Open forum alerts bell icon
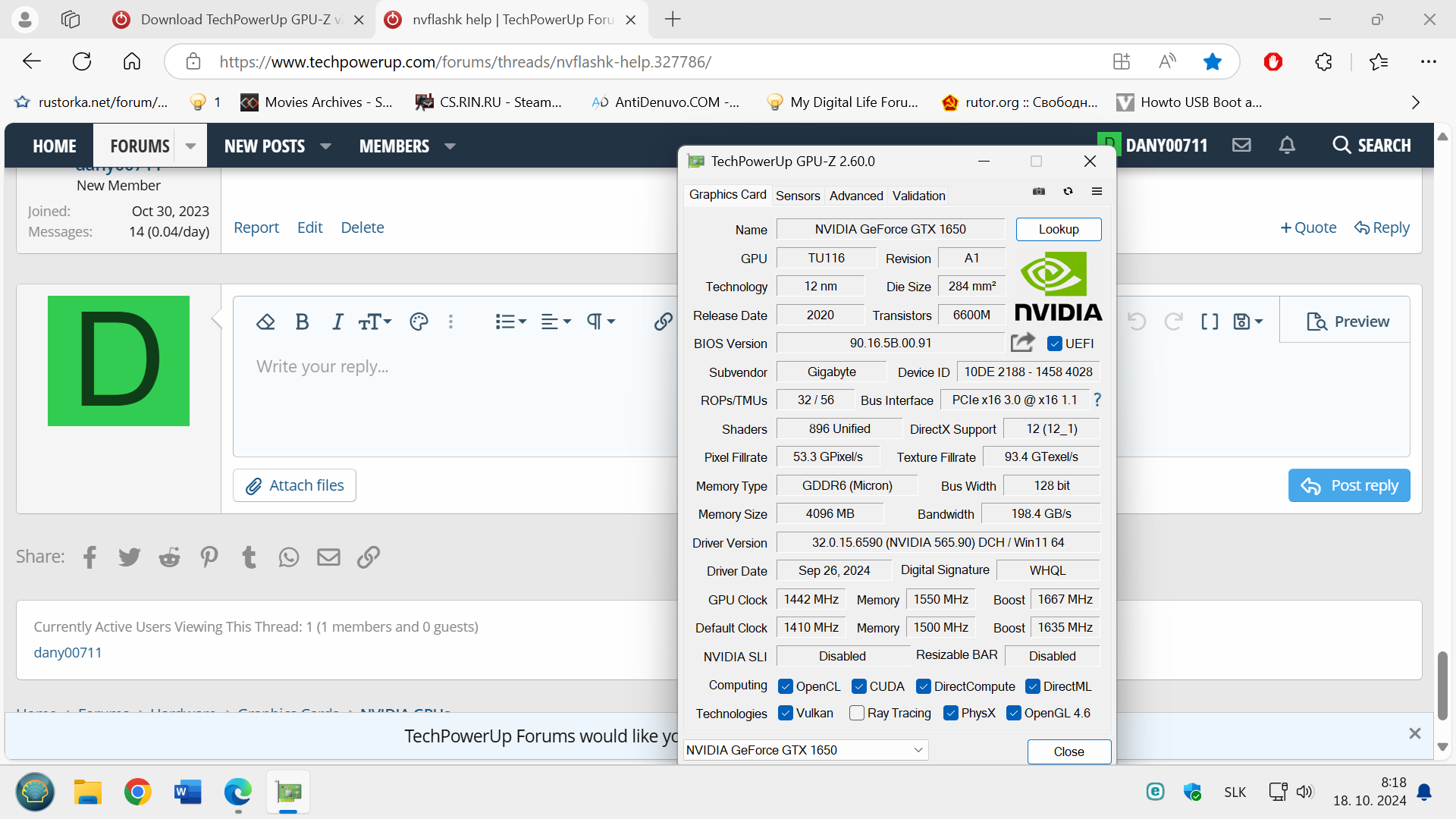1456x819 pixels. coord(1287,145)
